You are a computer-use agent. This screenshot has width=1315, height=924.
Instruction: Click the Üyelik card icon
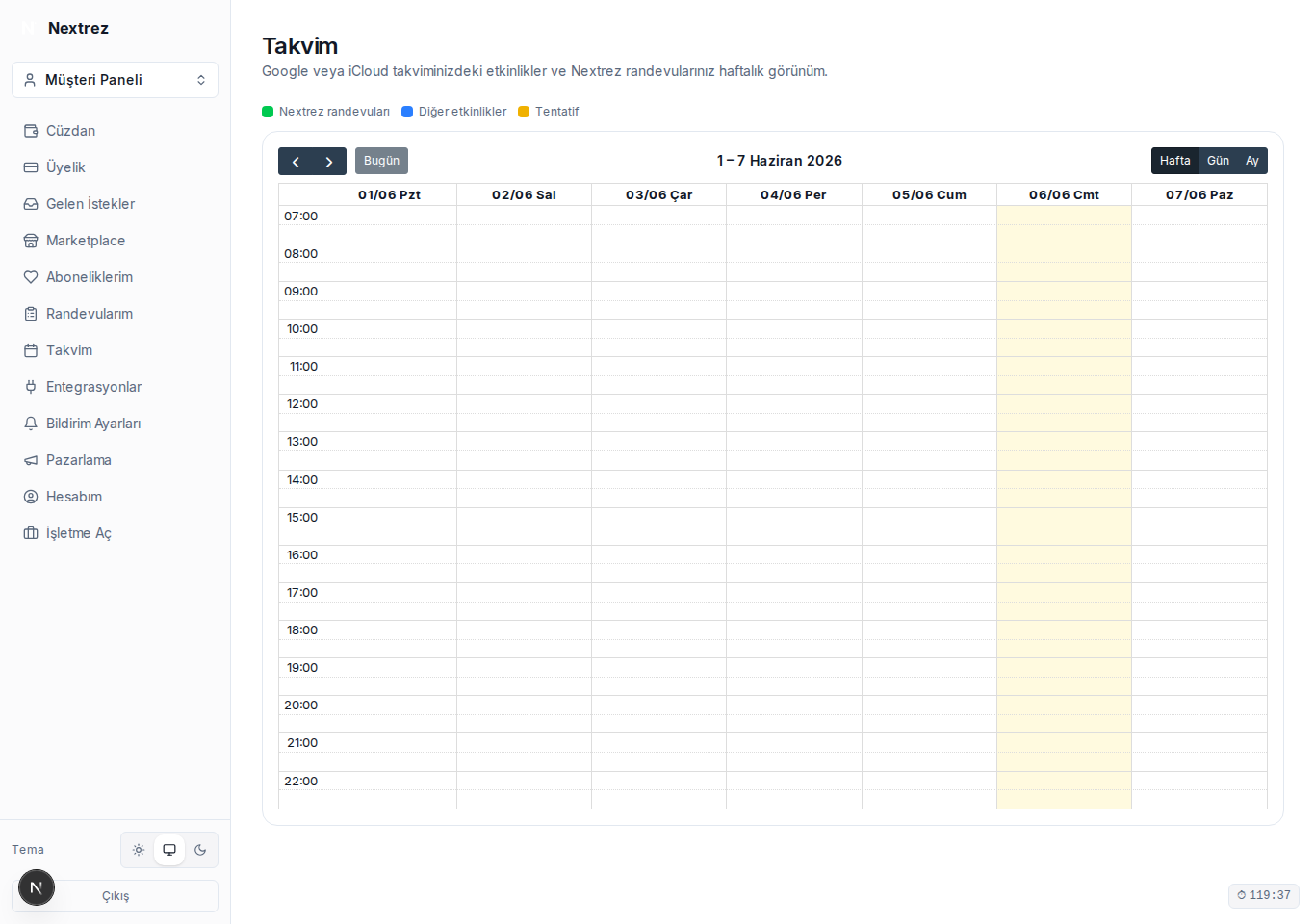(x=31, y=167)
